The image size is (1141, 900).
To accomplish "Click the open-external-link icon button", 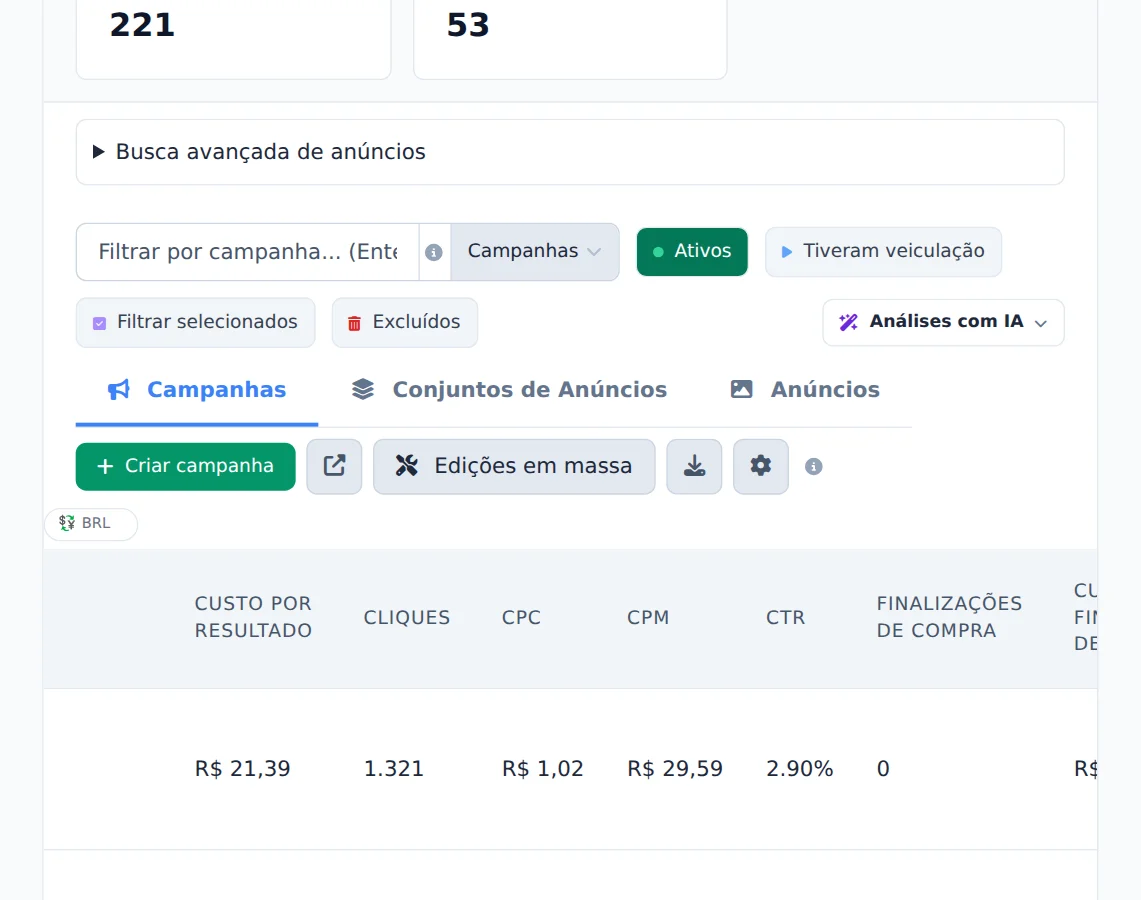I will pyautogui.click(x=334, y=466).
